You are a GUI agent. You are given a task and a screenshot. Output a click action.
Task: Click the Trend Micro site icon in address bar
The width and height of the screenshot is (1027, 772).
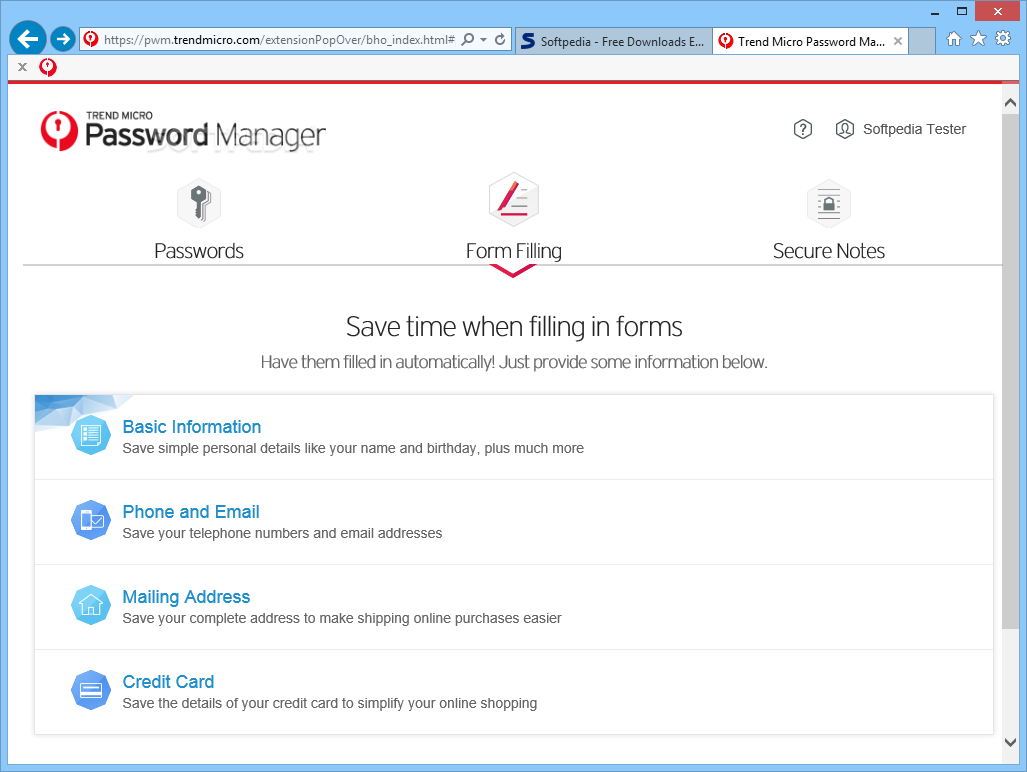(91, 39)
